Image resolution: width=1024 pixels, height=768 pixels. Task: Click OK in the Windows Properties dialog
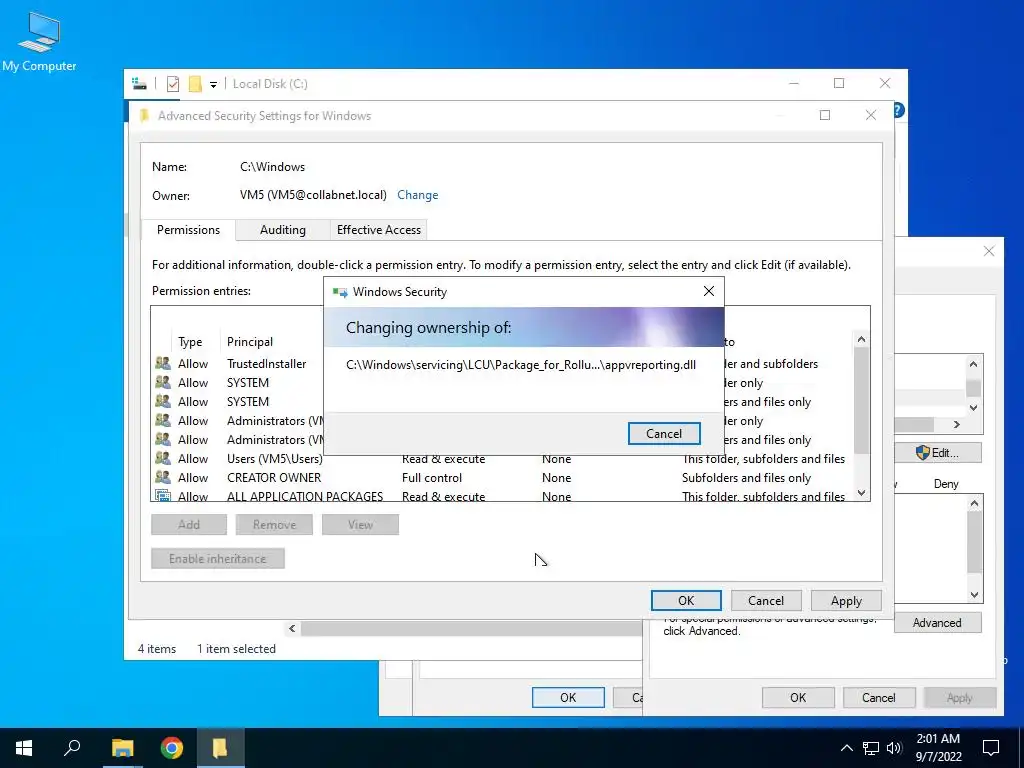pos(568,697)
